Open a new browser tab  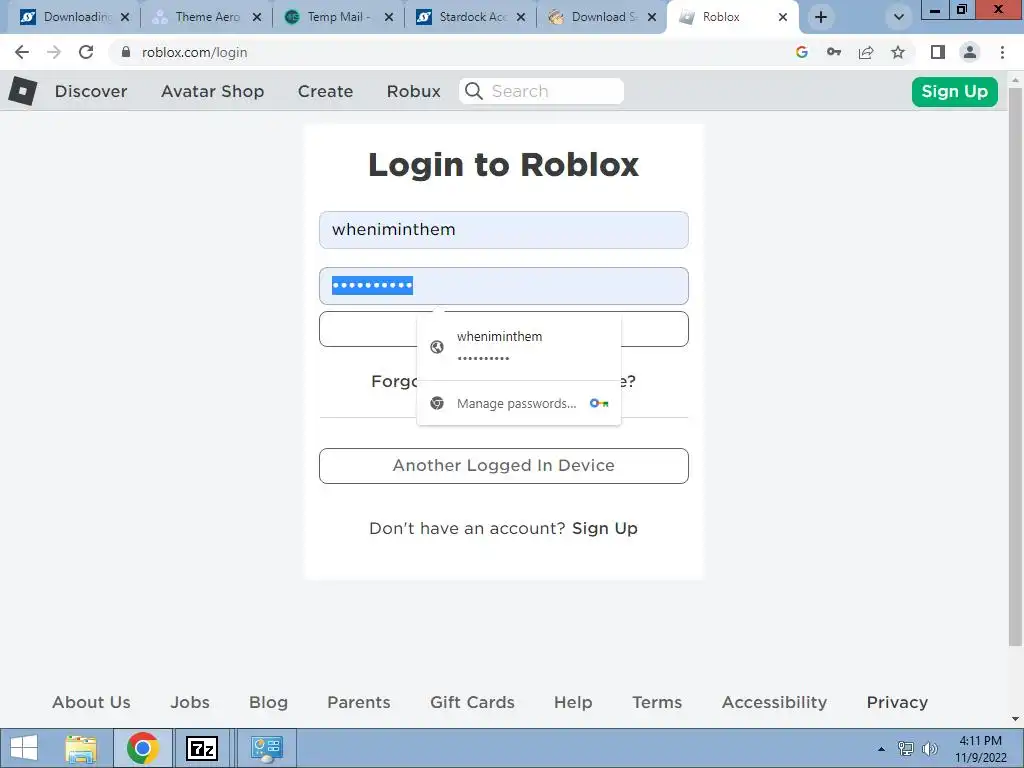pos(821,17)
